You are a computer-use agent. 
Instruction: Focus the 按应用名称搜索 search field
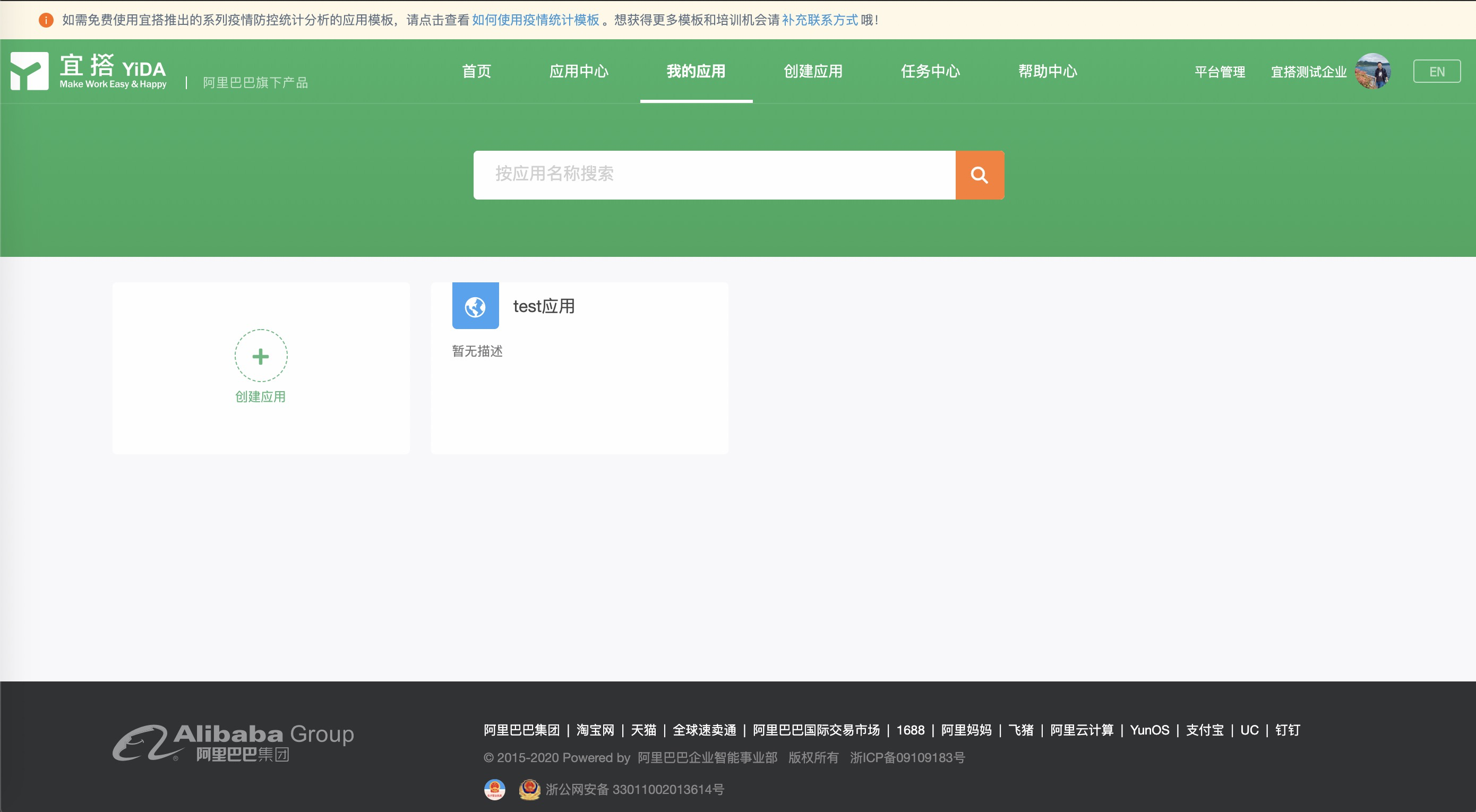714,174
